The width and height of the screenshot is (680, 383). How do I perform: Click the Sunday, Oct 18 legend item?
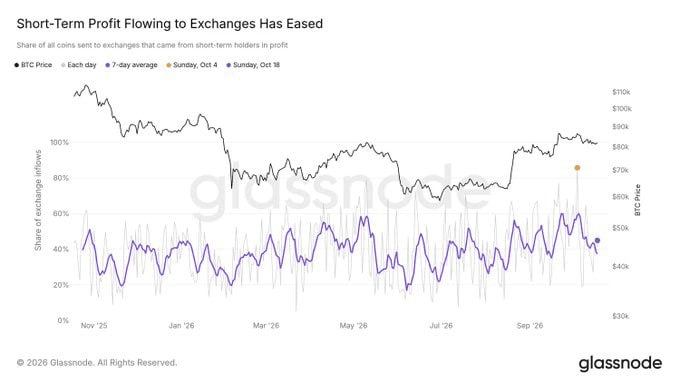pos(253,65)
